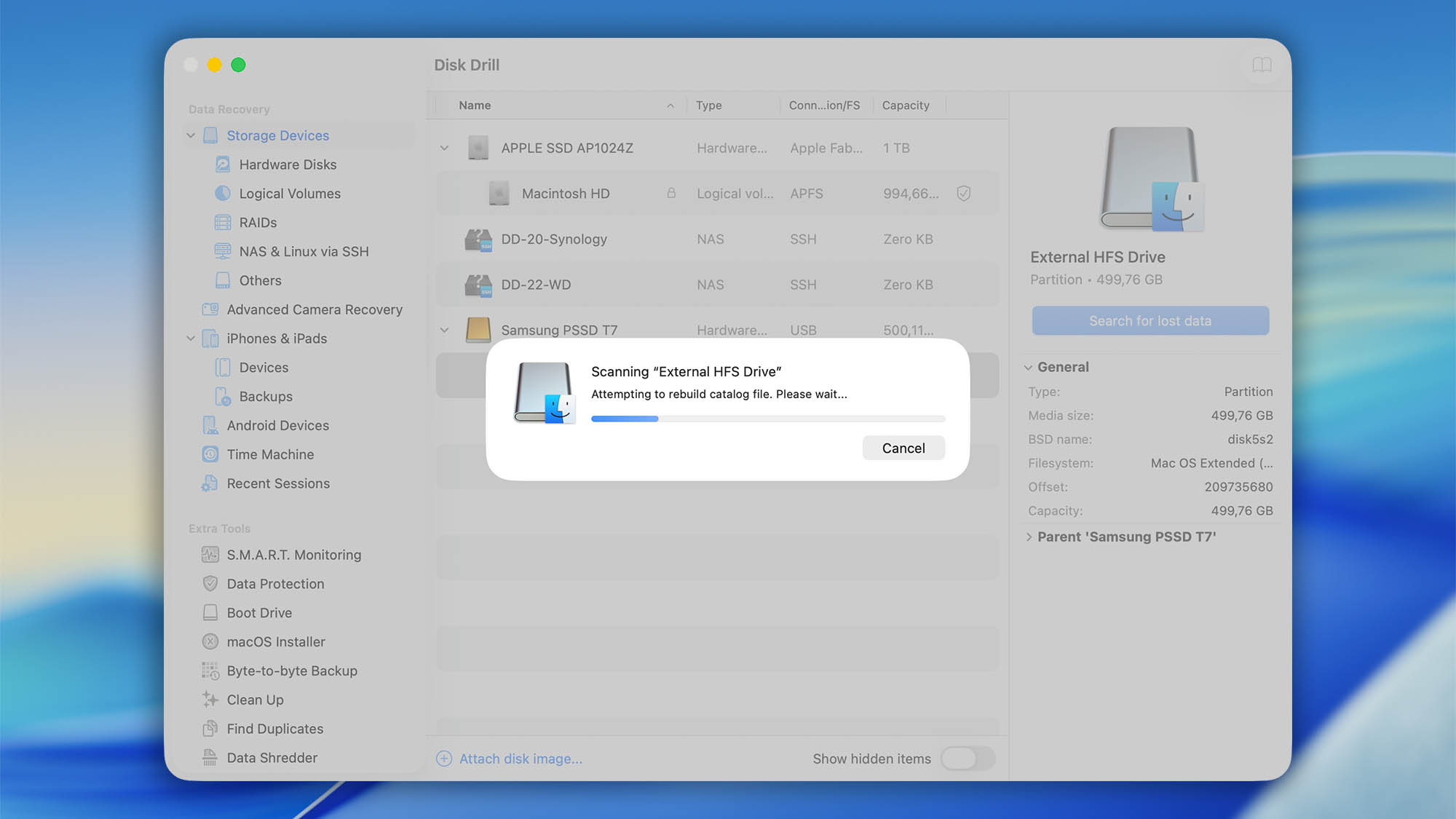Click the Search for lost data button

pyautogui.click(x=1150, y=320)
